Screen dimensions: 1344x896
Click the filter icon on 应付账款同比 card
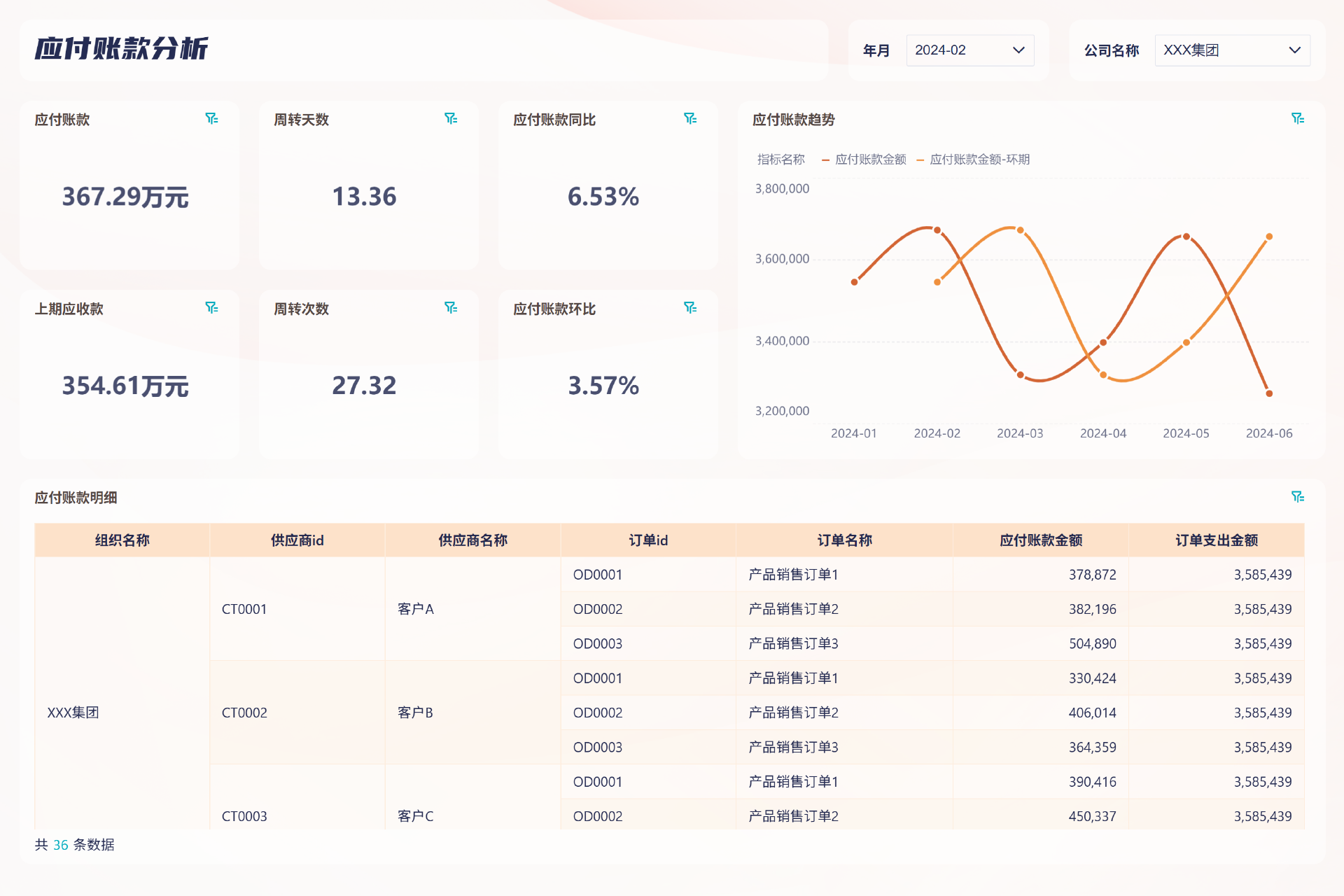[x=691, y=119]
